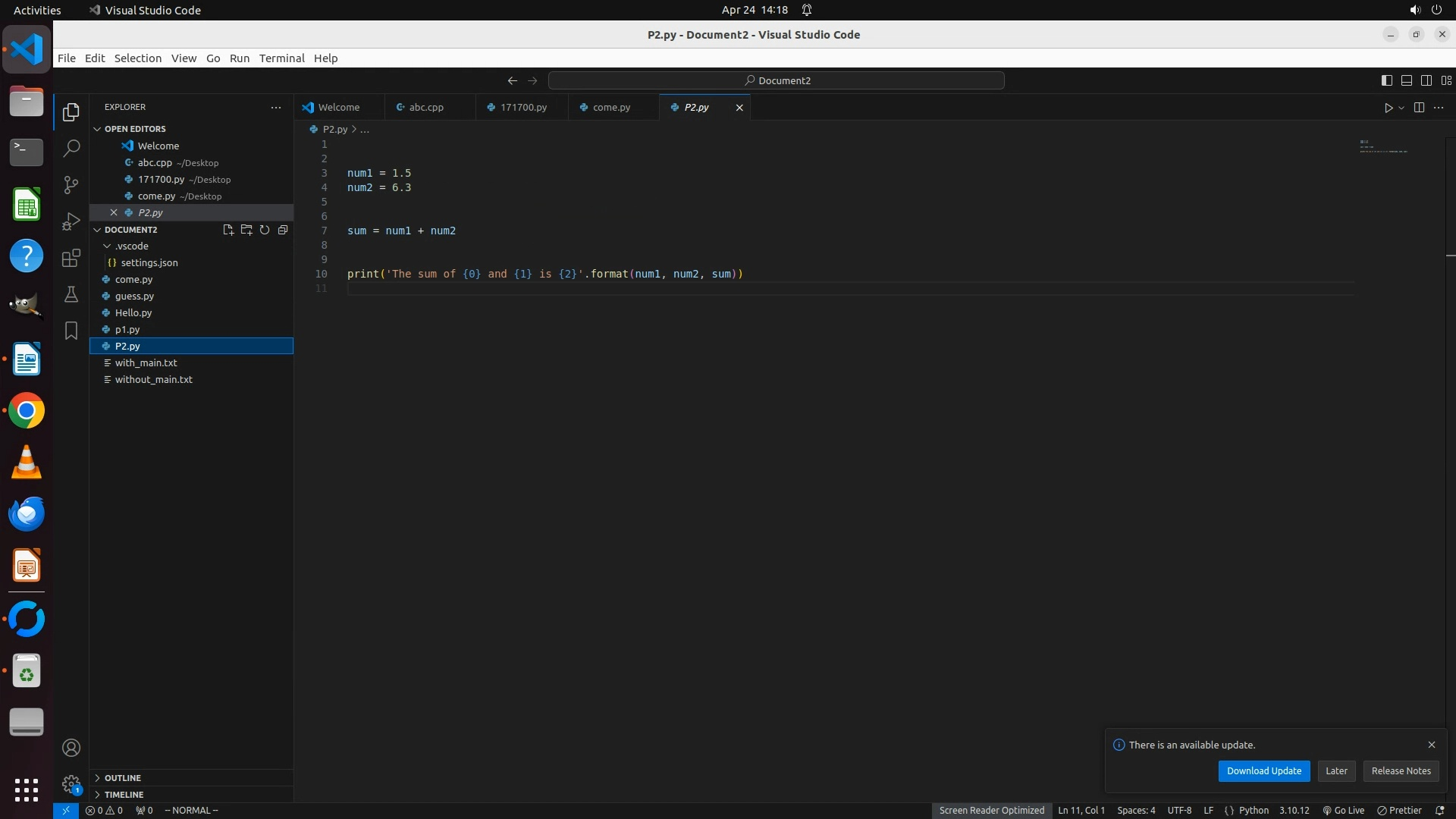
Task: Click the Refresh Explorer icon
Action: pos(265,230)
